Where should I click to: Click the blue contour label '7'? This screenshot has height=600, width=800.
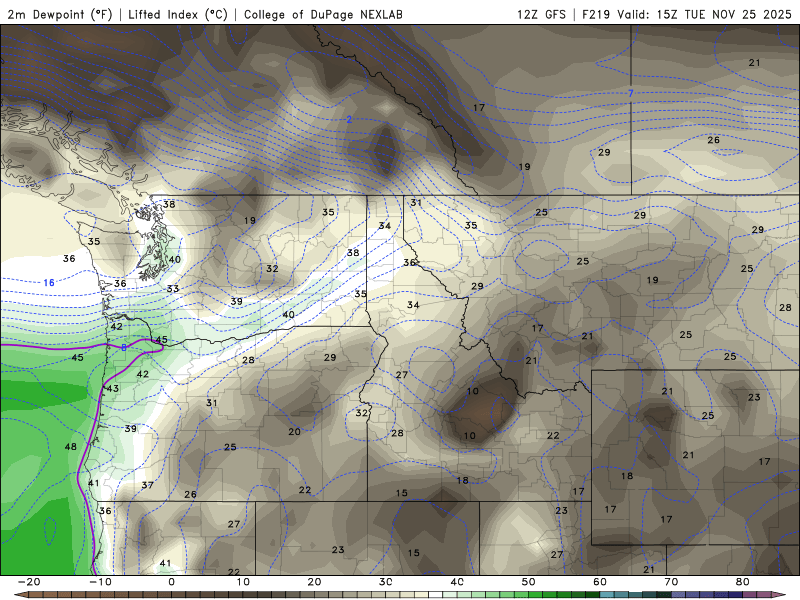631,93
